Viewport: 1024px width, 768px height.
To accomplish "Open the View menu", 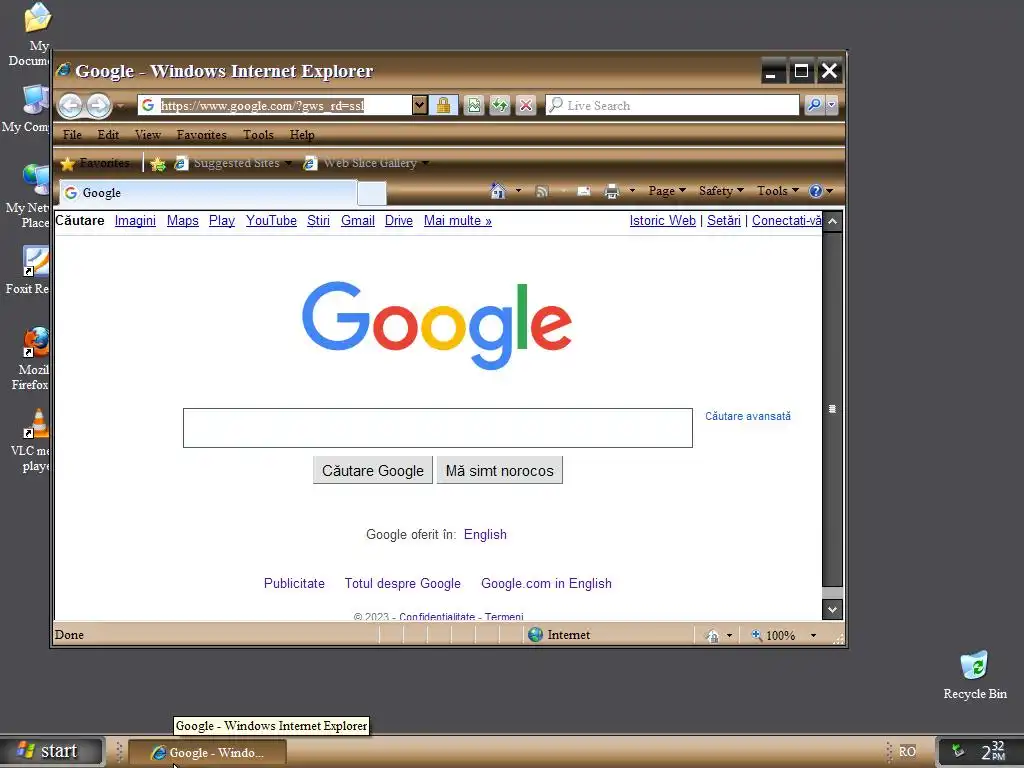I will [148, 135].
